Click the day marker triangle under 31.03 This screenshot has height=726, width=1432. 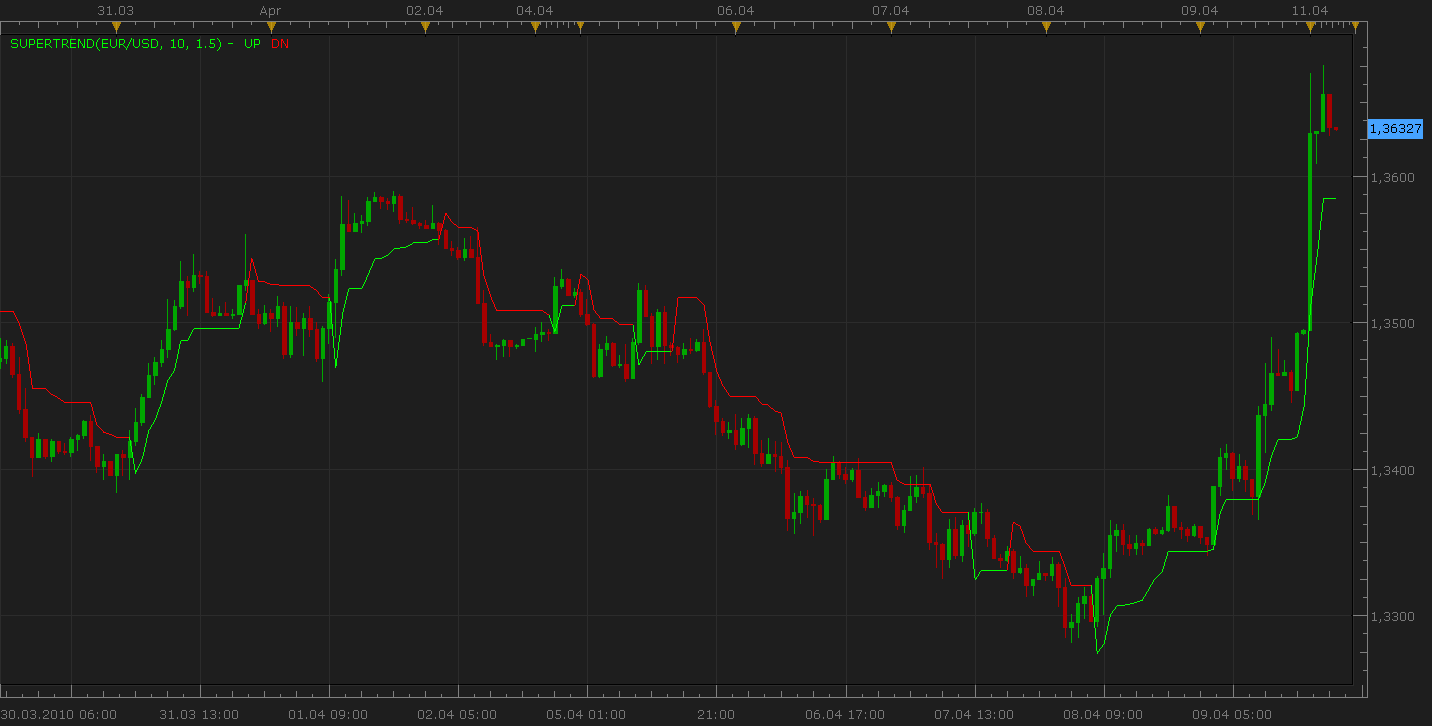pos(116,27)
